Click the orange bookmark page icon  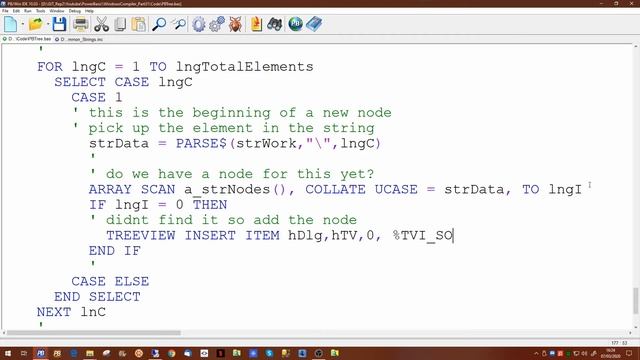coord(256,24)
